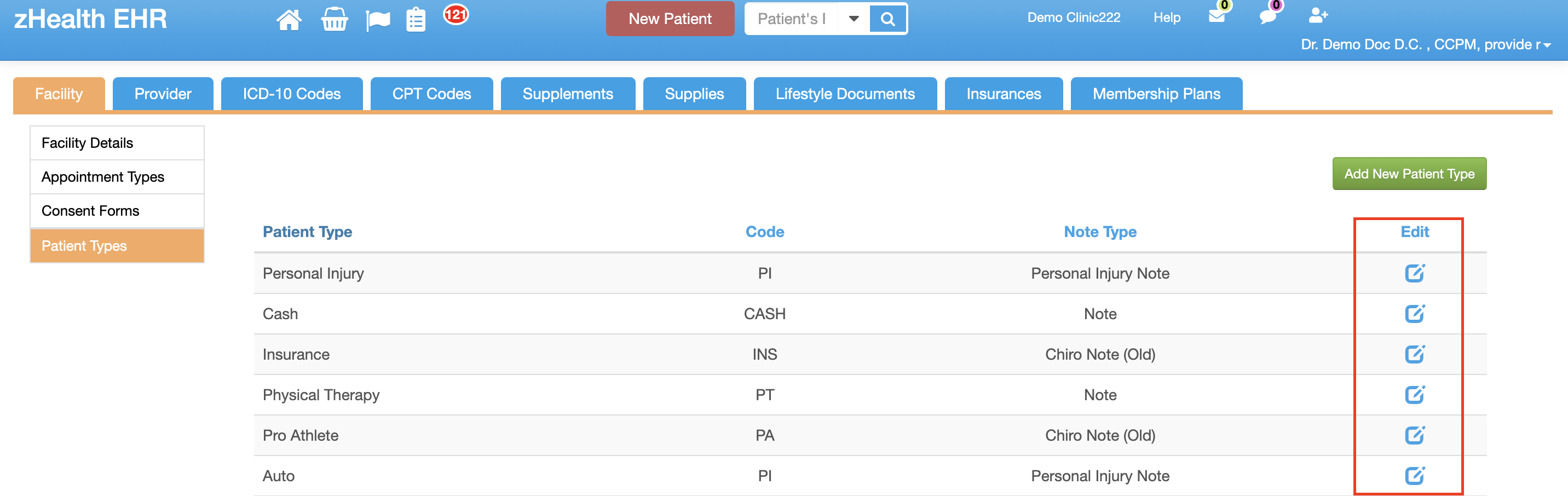This screenshot has height=496, width=1568.
Task: Select the Personal Injury row name
Action: click(x=313, y=273)
